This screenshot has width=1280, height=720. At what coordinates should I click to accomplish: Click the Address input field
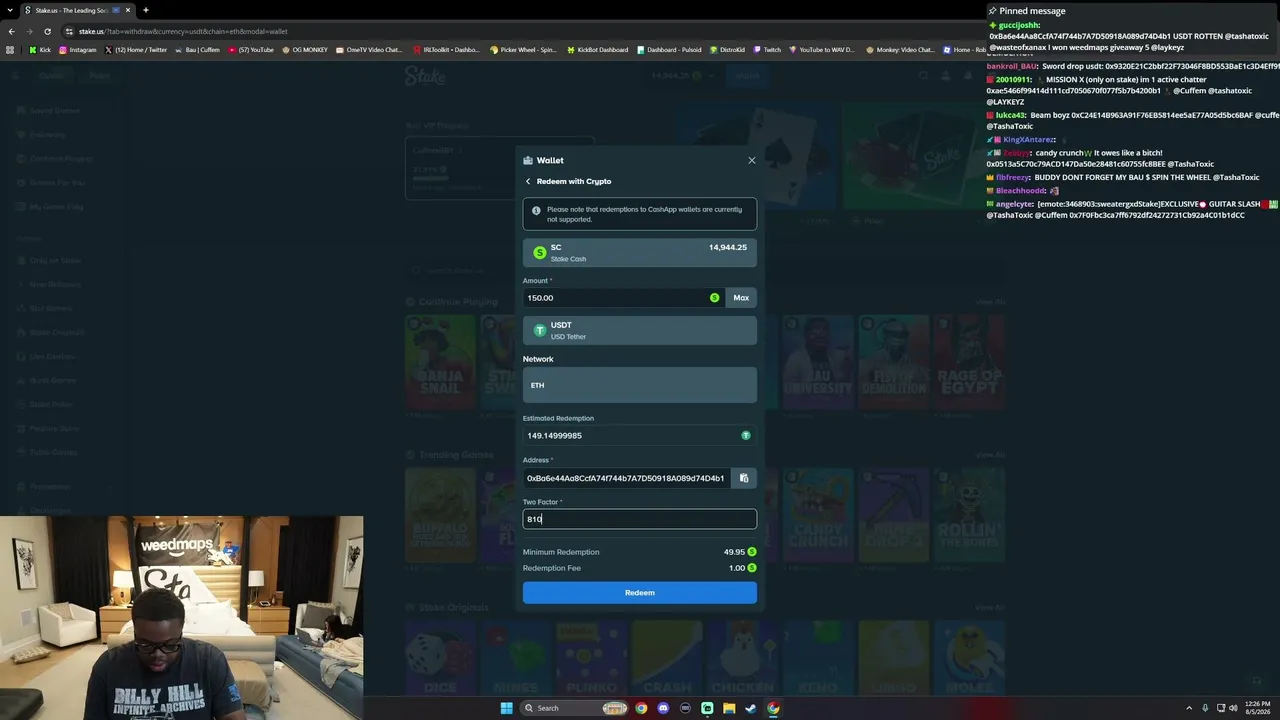626,478
